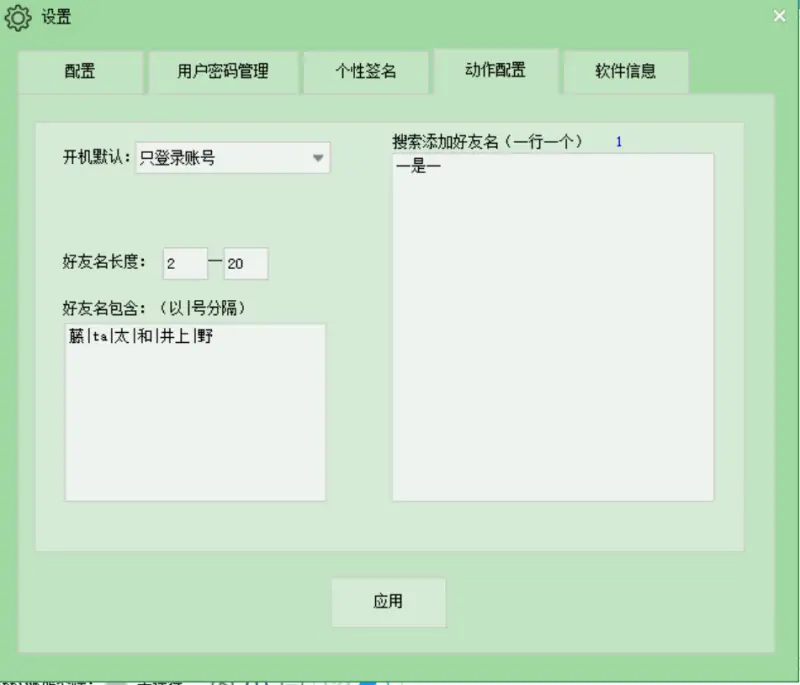
Task: Click the maximum length field showing 20
Action: coord(245,263)
